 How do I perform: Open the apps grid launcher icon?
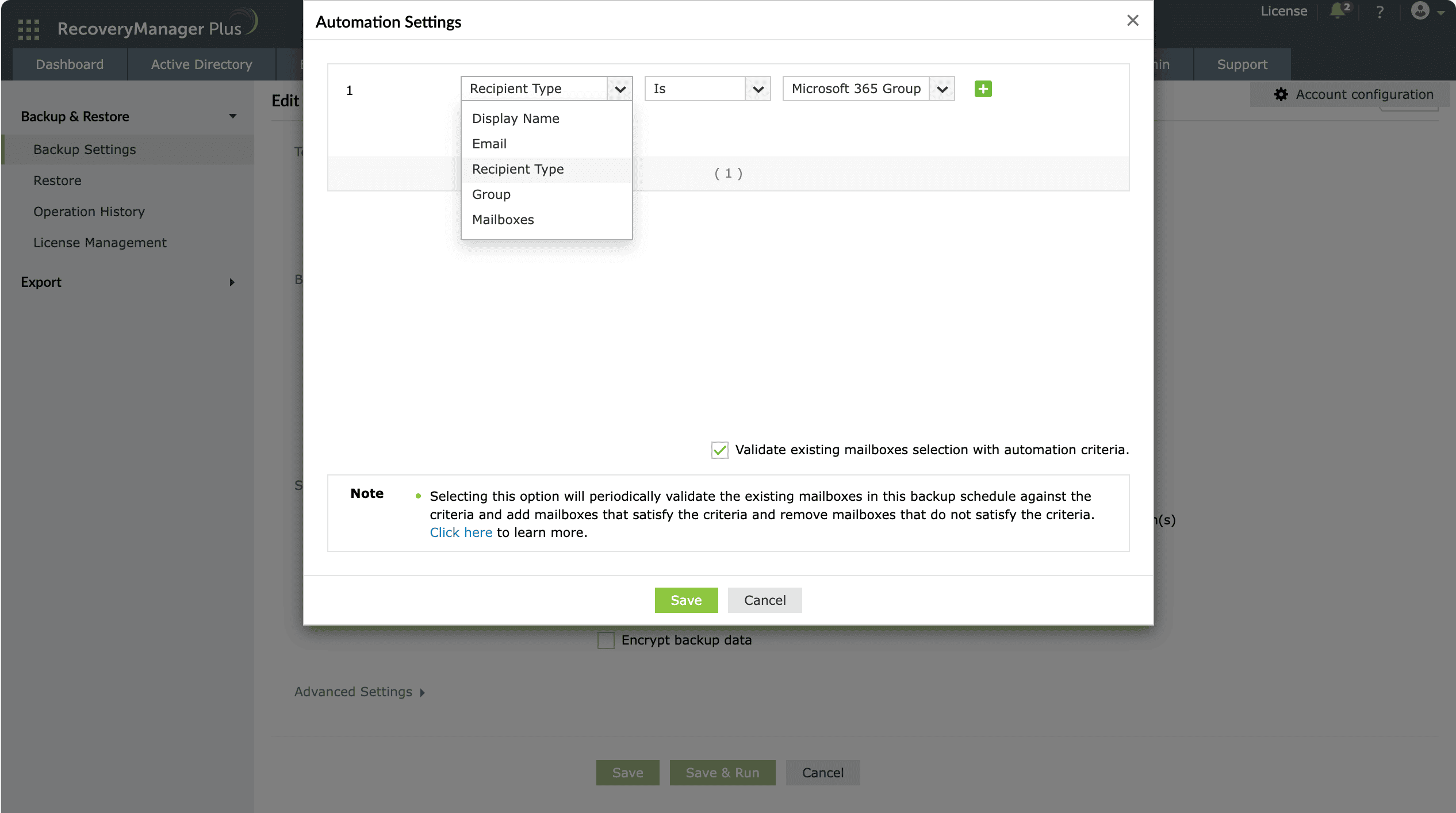28,29
